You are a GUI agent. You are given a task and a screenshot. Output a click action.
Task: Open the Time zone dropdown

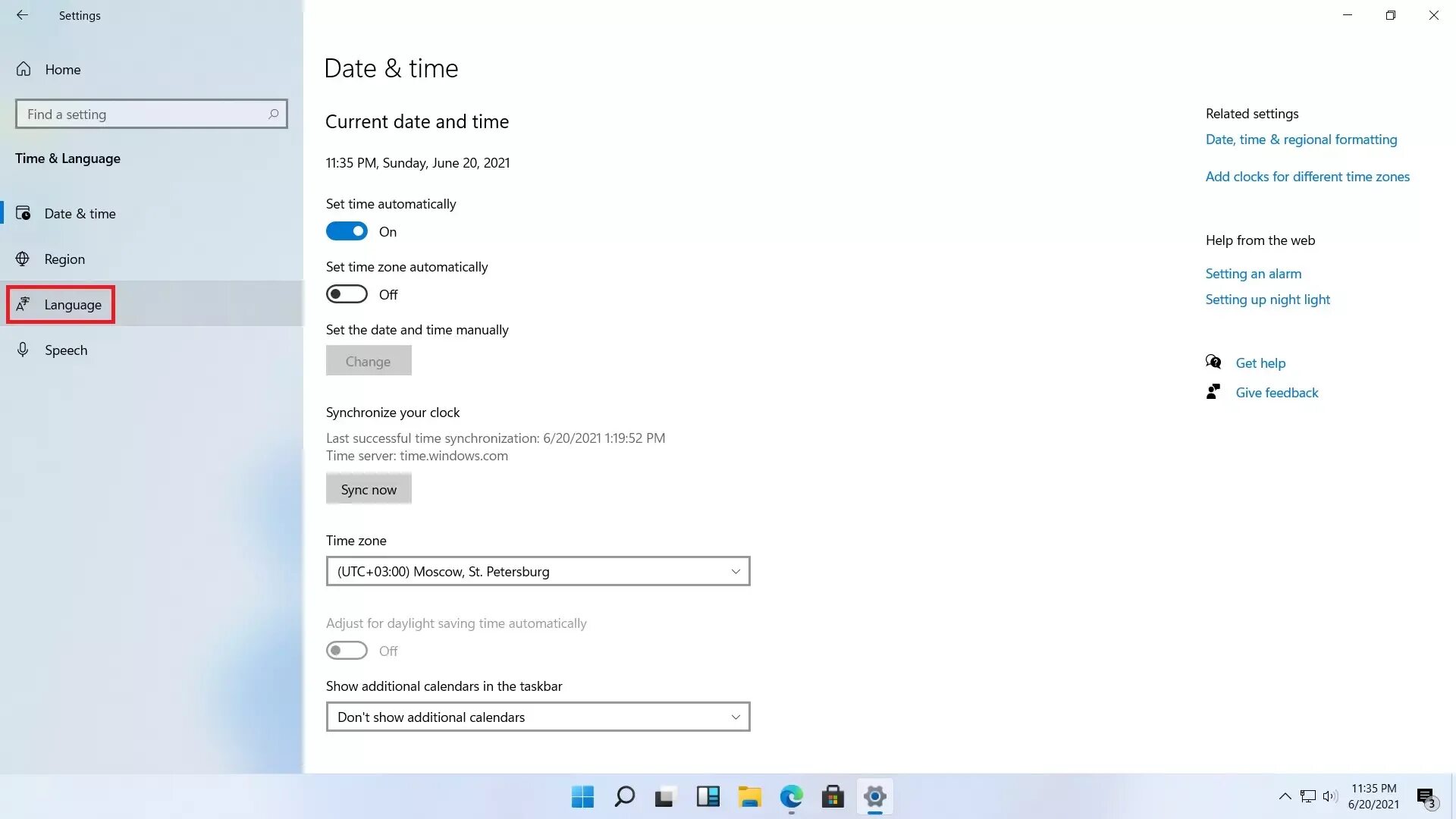pos(538,571)
